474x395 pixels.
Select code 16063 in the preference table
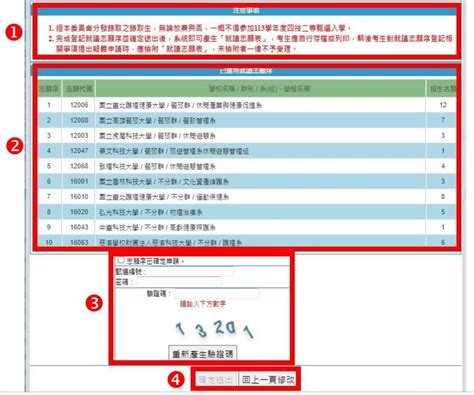click(x=79, y=242)
